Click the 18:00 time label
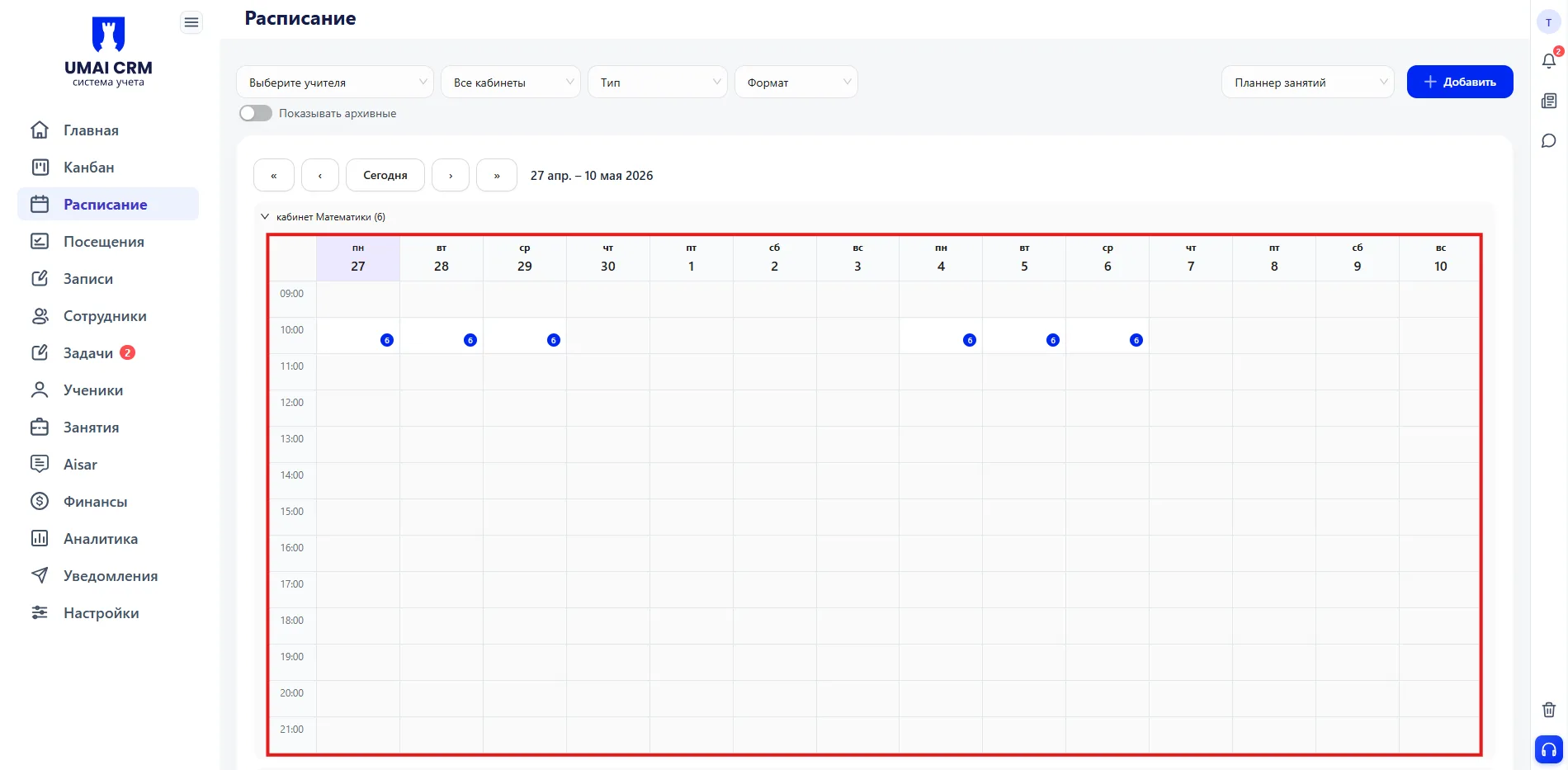The width and height of the screenshot is (1568, 770). pos(291,621)
